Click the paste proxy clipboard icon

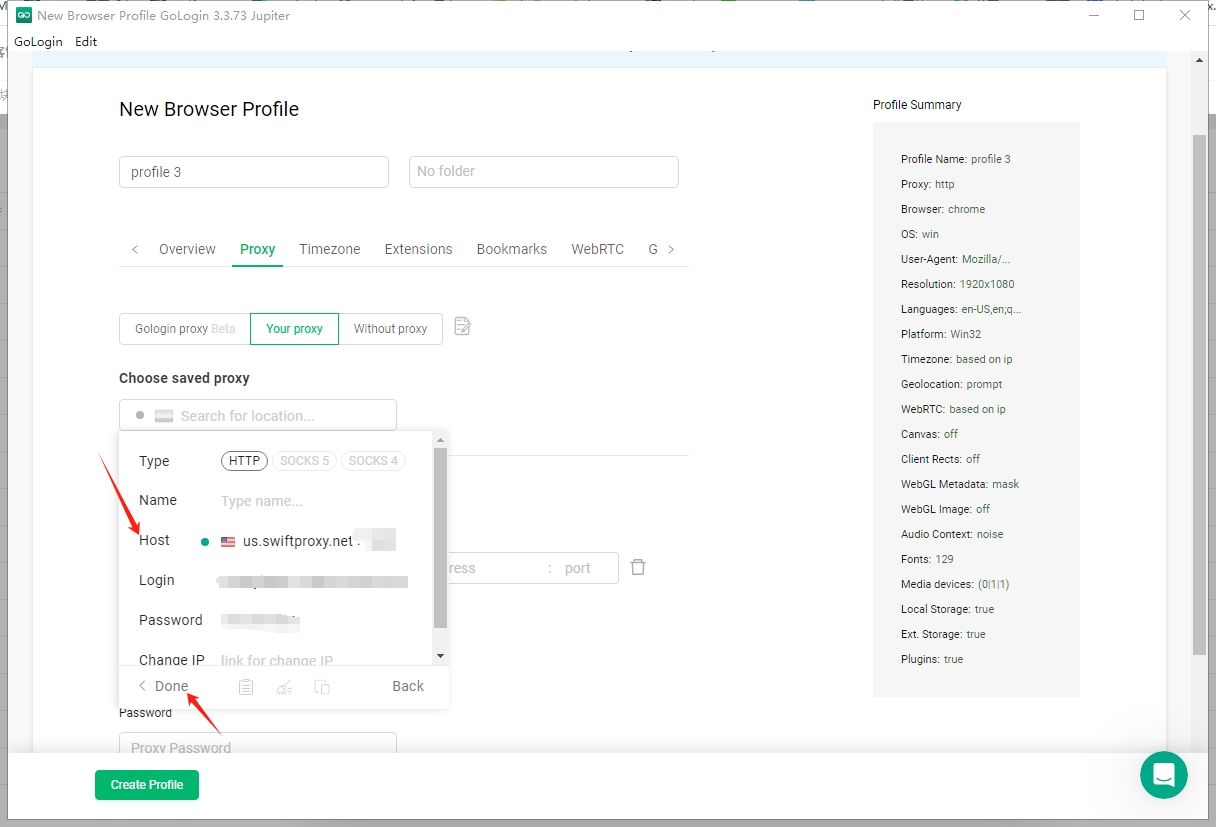(x=246, y=687)
